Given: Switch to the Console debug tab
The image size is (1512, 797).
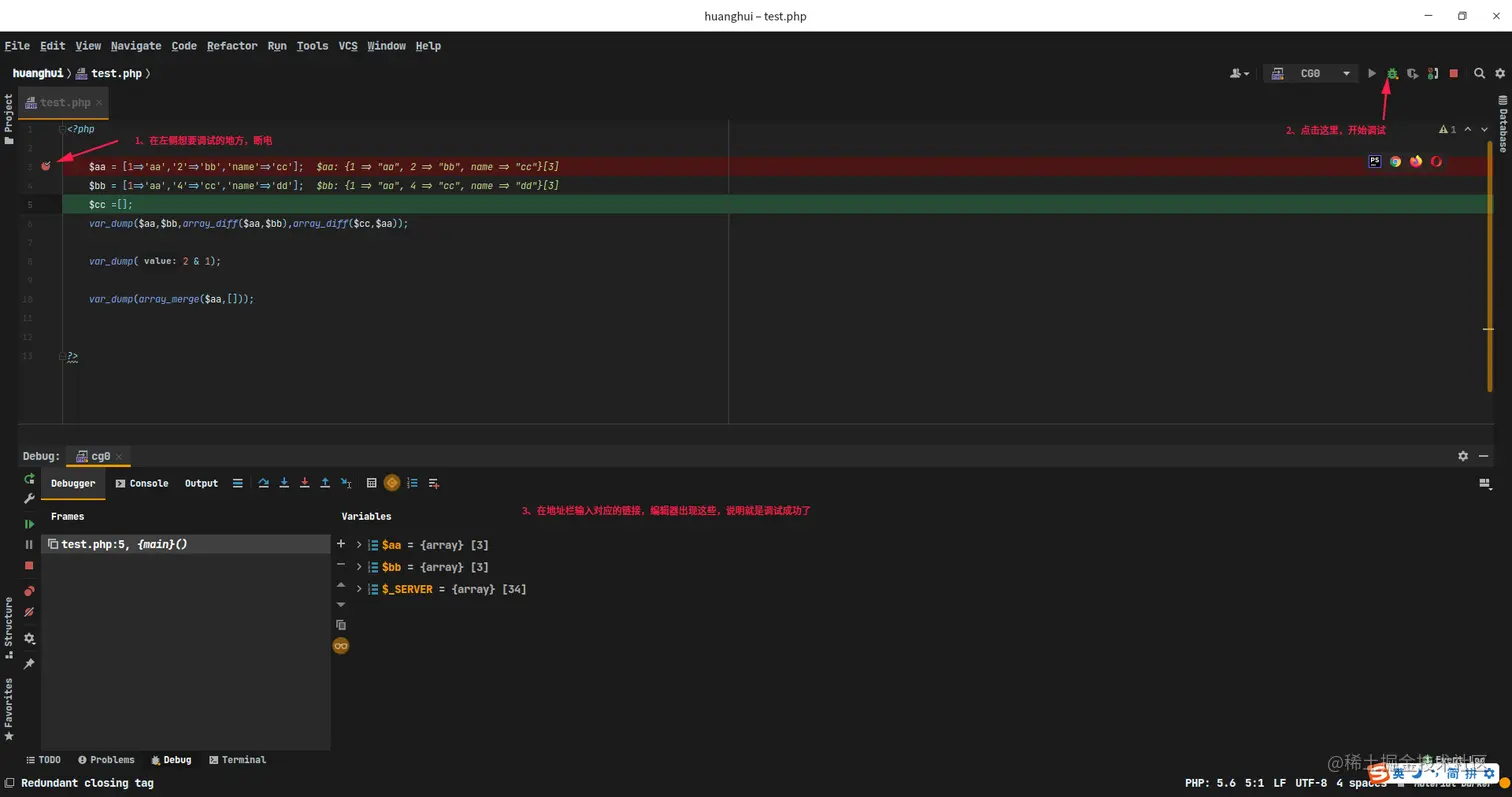Looking at the screenshot, I should 142,483.
